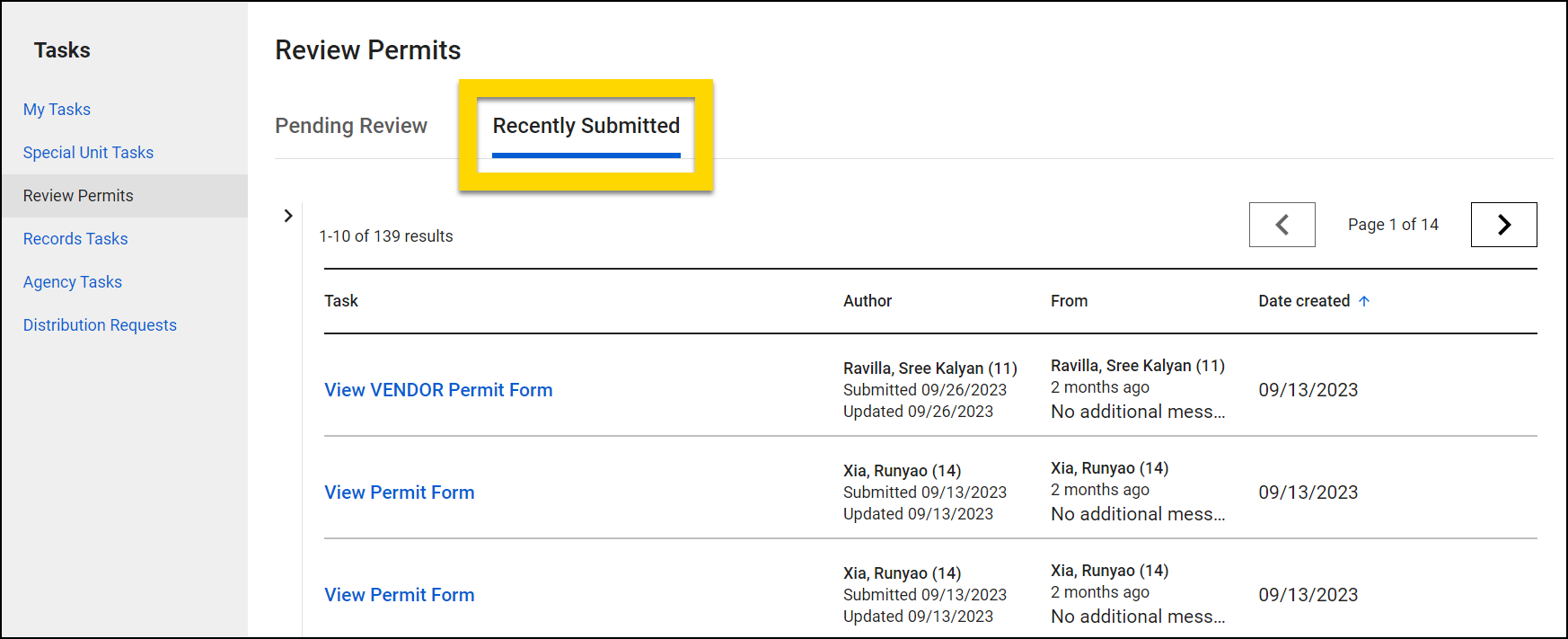The image size is (1568, 639).
Task: Open second row View Permit Form
Action: tap(400, 493)
